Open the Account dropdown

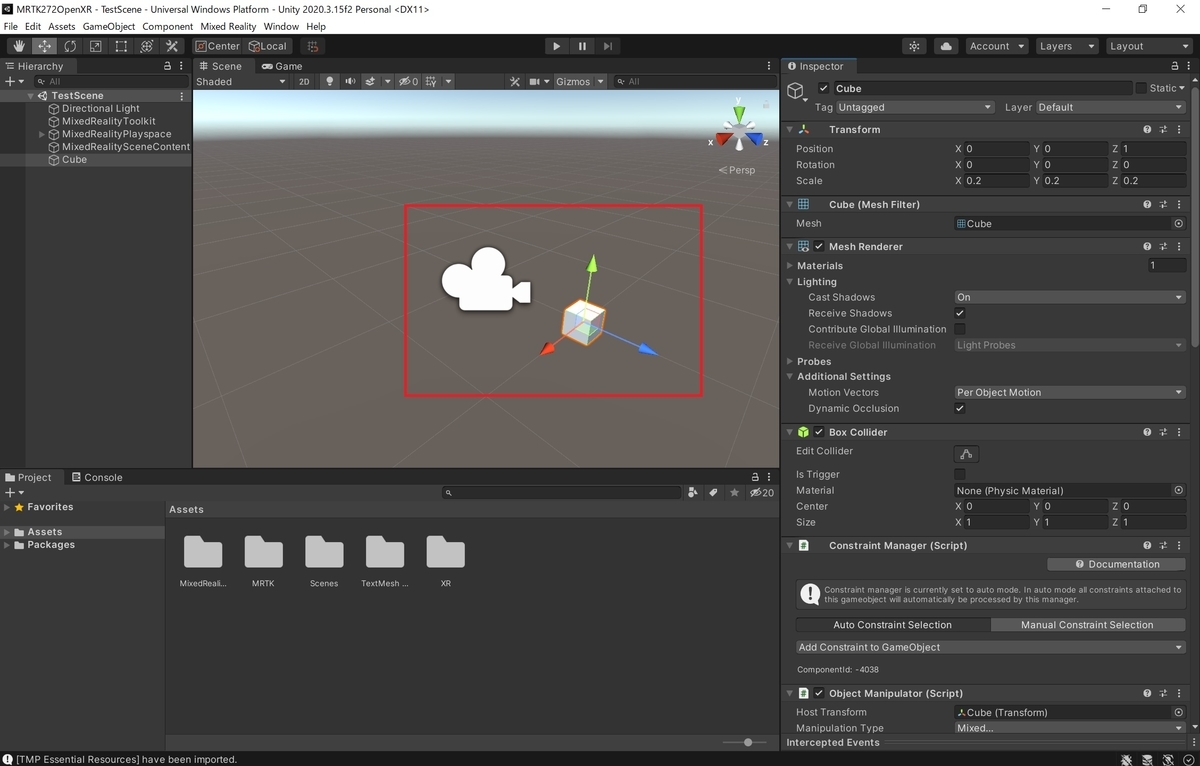[996, 46]
